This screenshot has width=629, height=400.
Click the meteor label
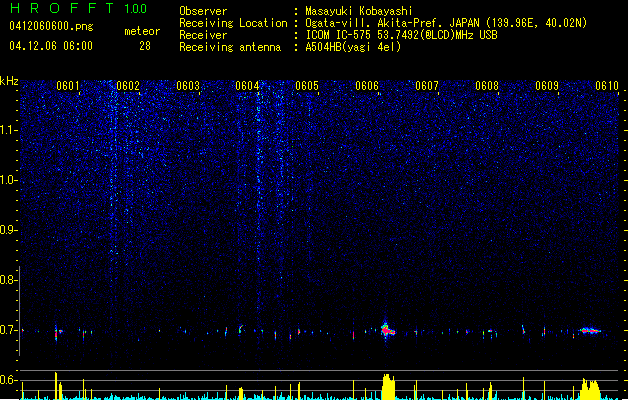(142, 31)
